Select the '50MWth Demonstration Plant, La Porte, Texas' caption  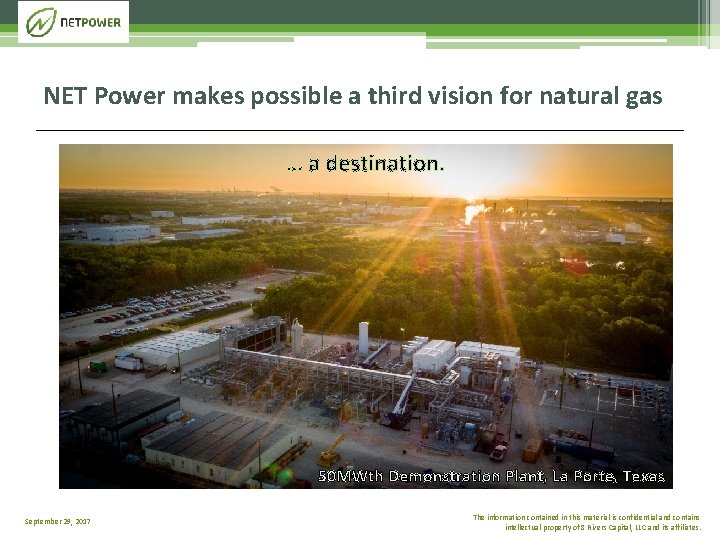[x=491, y=476]
